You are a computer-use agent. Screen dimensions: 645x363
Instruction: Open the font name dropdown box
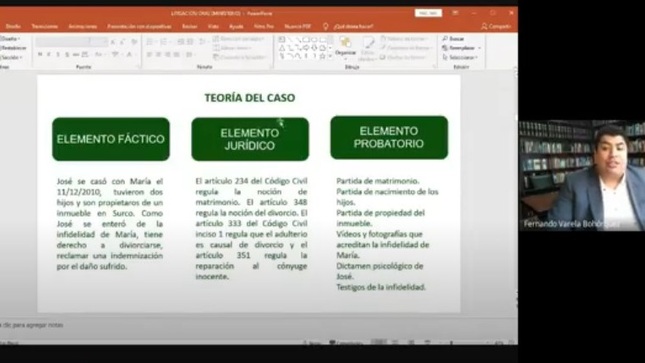(63, 42)
